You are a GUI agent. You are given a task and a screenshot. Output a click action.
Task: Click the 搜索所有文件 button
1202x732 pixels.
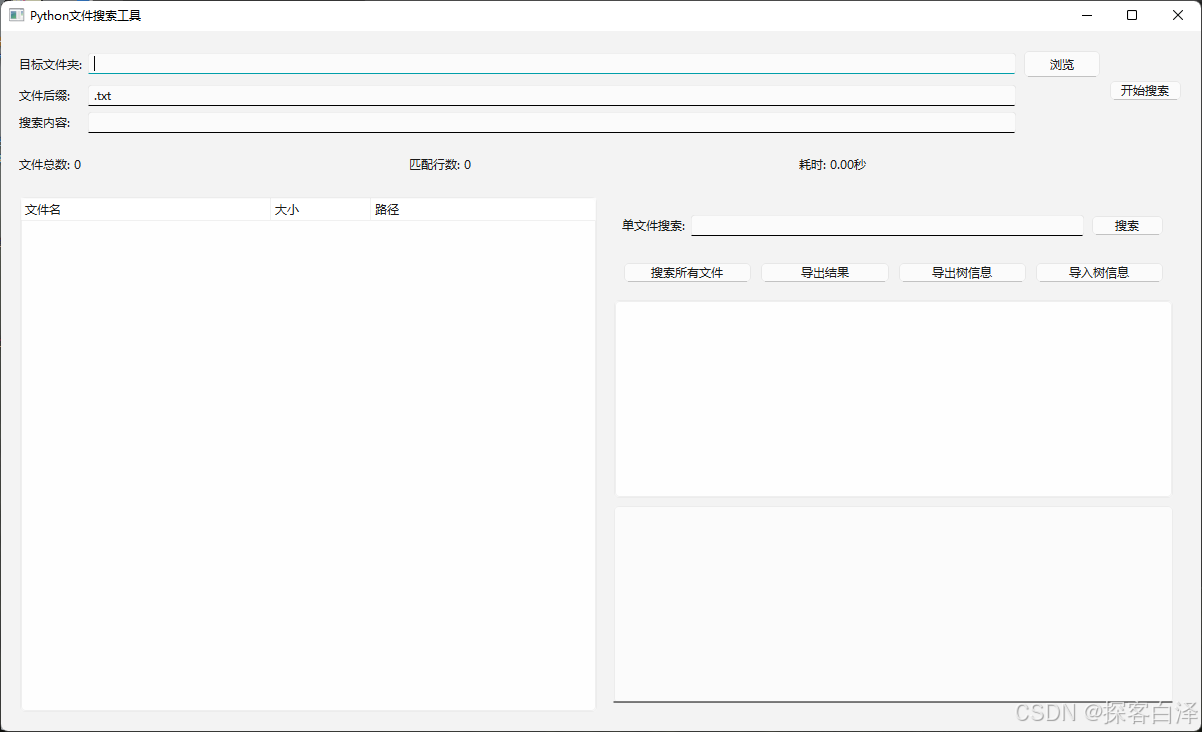[687, 271]
